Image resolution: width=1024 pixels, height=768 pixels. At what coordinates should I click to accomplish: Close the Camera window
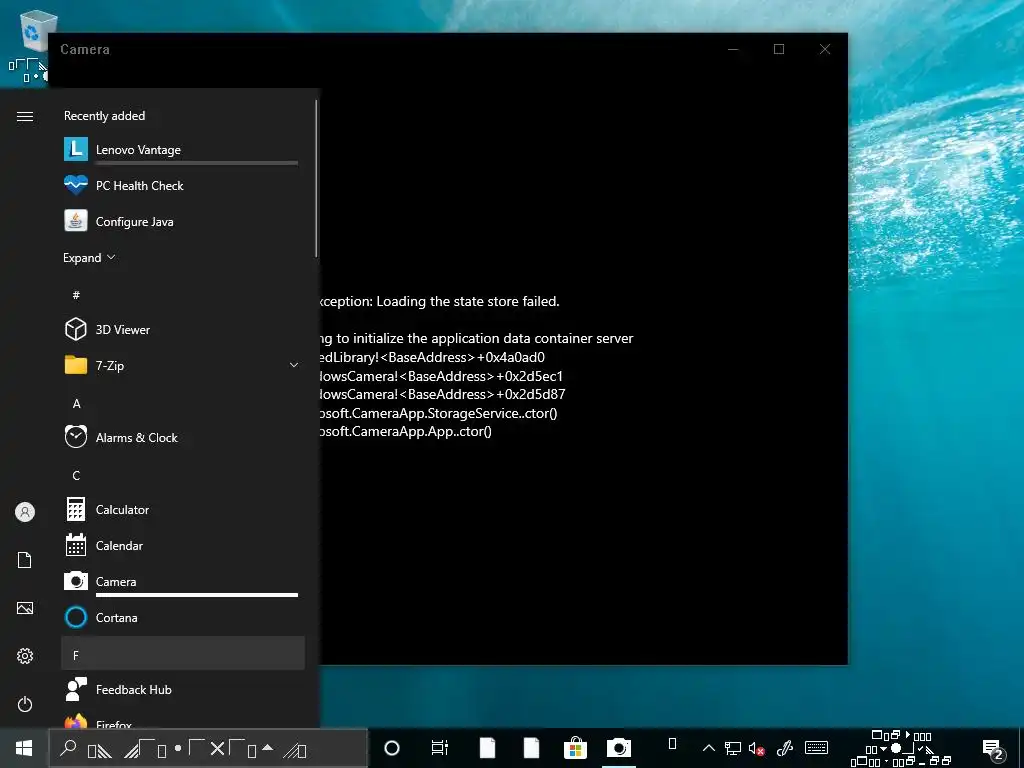point(825,49)
